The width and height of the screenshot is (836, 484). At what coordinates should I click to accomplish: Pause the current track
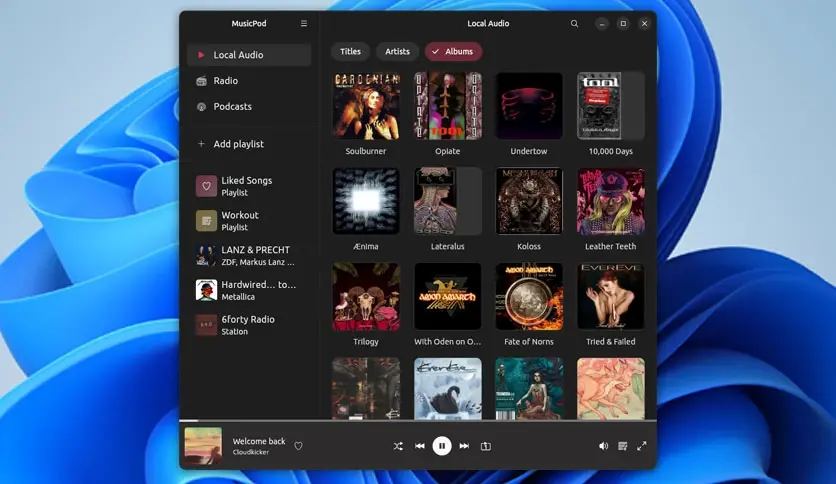point(441,446)
